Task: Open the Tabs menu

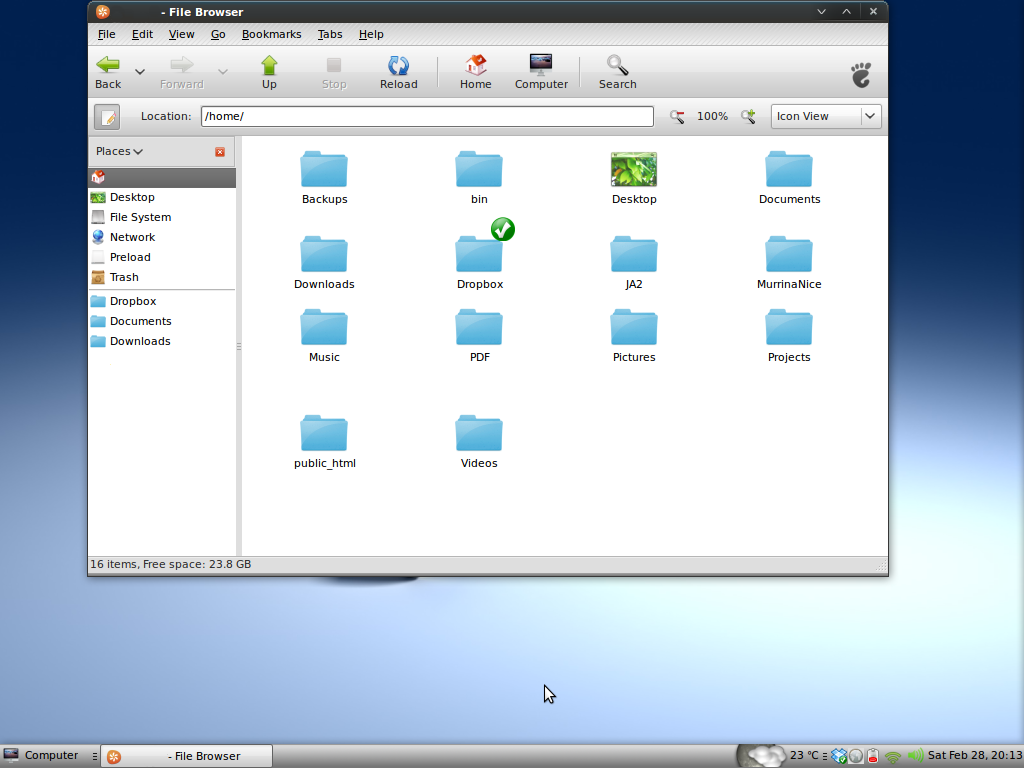Action: 330,35
